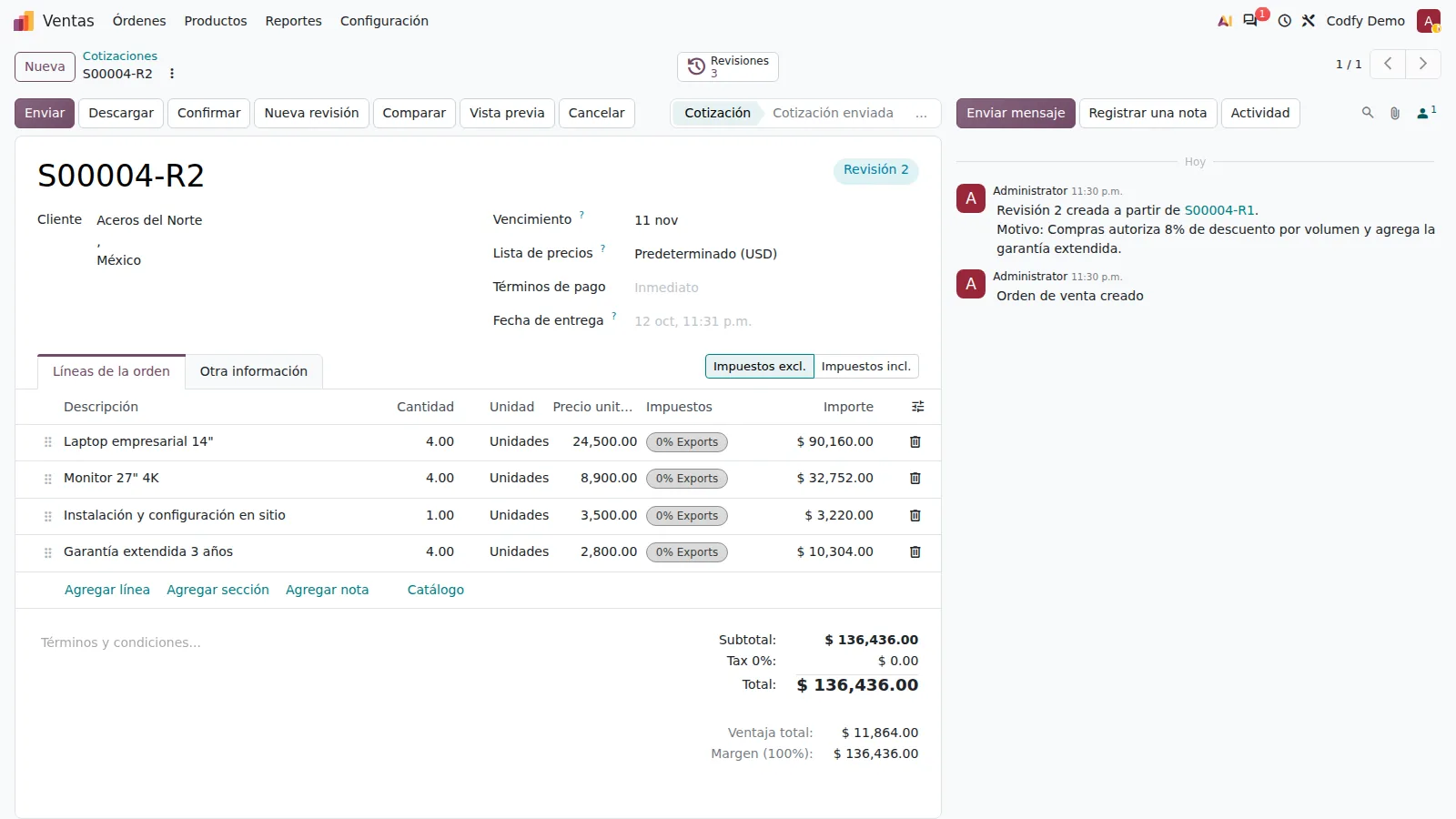
Task: Go to next record arrow
Action: pos(1423,64)
